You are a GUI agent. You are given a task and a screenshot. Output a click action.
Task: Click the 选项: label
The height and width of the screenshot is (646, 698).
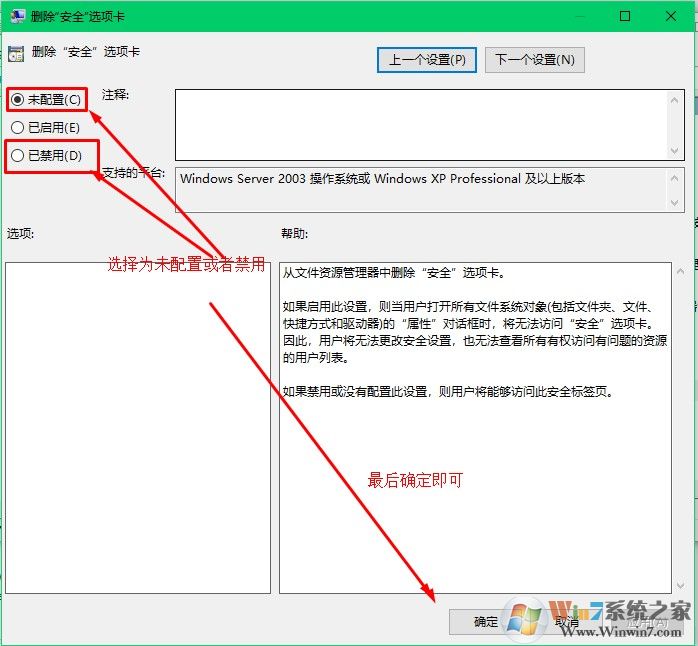pyautogui.click(x=20, y=233)
